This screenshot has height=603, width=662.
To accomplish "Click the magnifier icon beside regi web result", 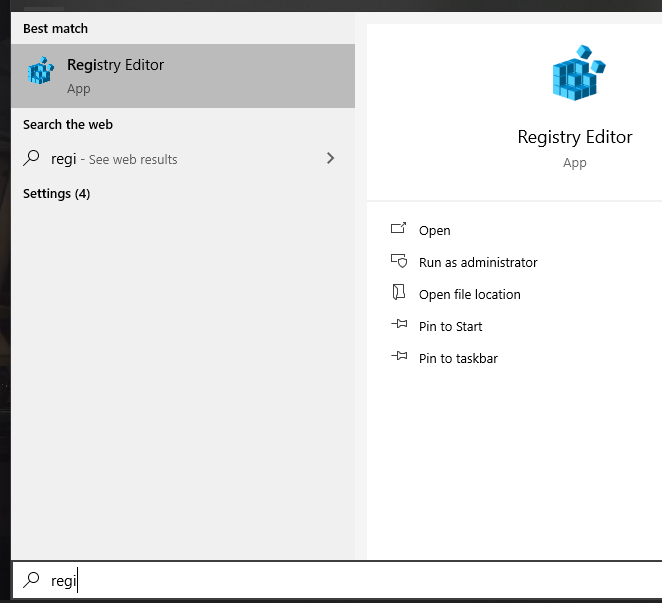I will 31,158.
